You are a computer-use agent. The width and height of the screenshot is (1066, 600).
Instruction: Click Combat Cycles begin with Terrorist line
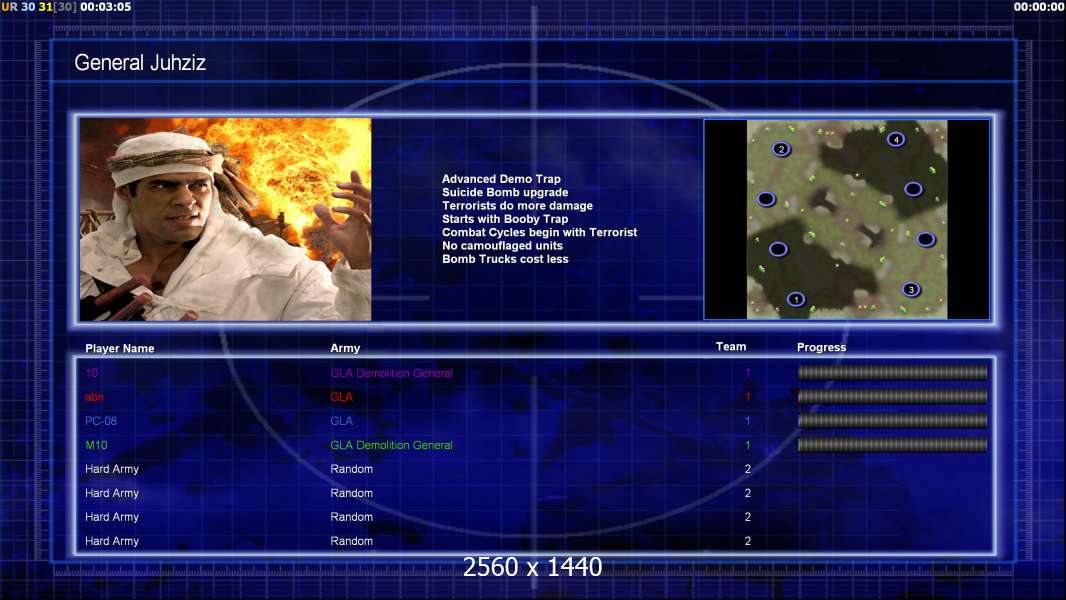[x=540, y=232]
